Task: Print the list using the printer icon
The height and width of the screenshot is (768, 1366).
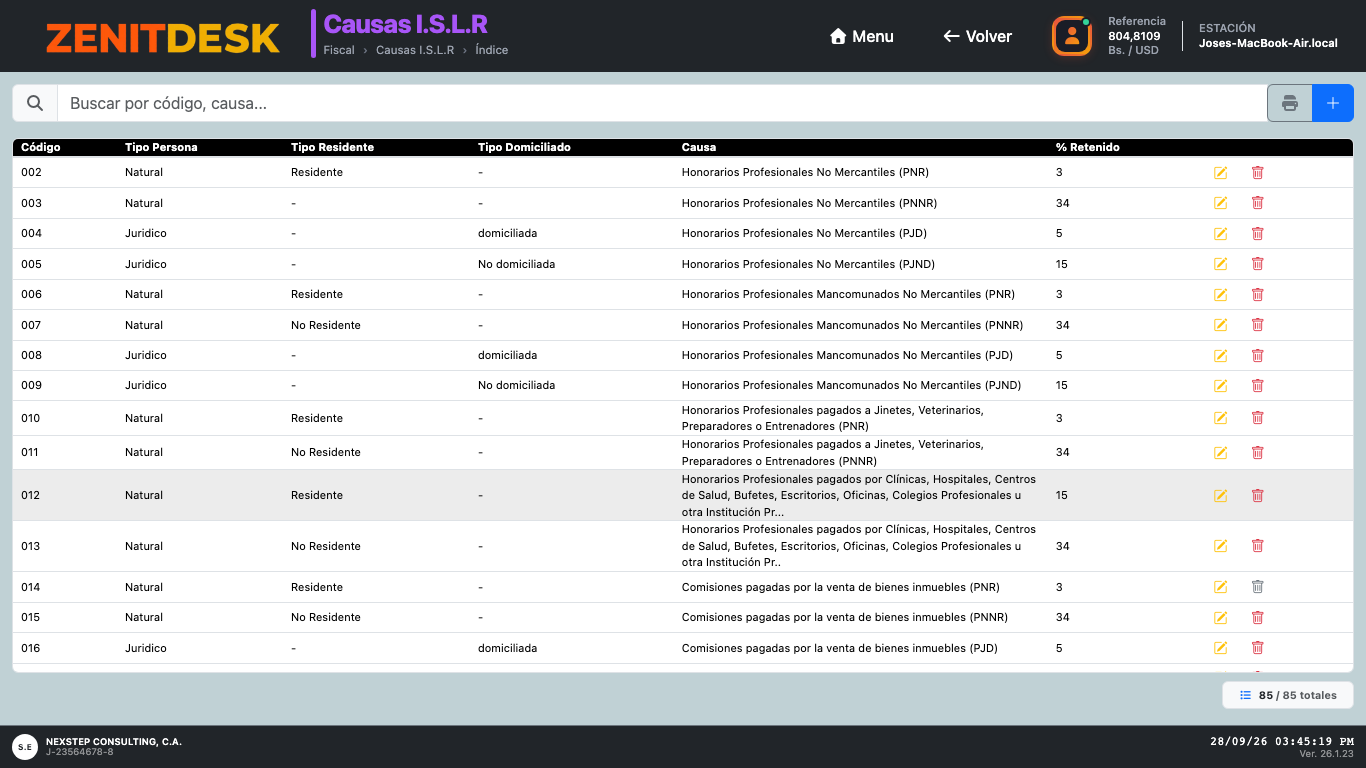Action: 1290,103
